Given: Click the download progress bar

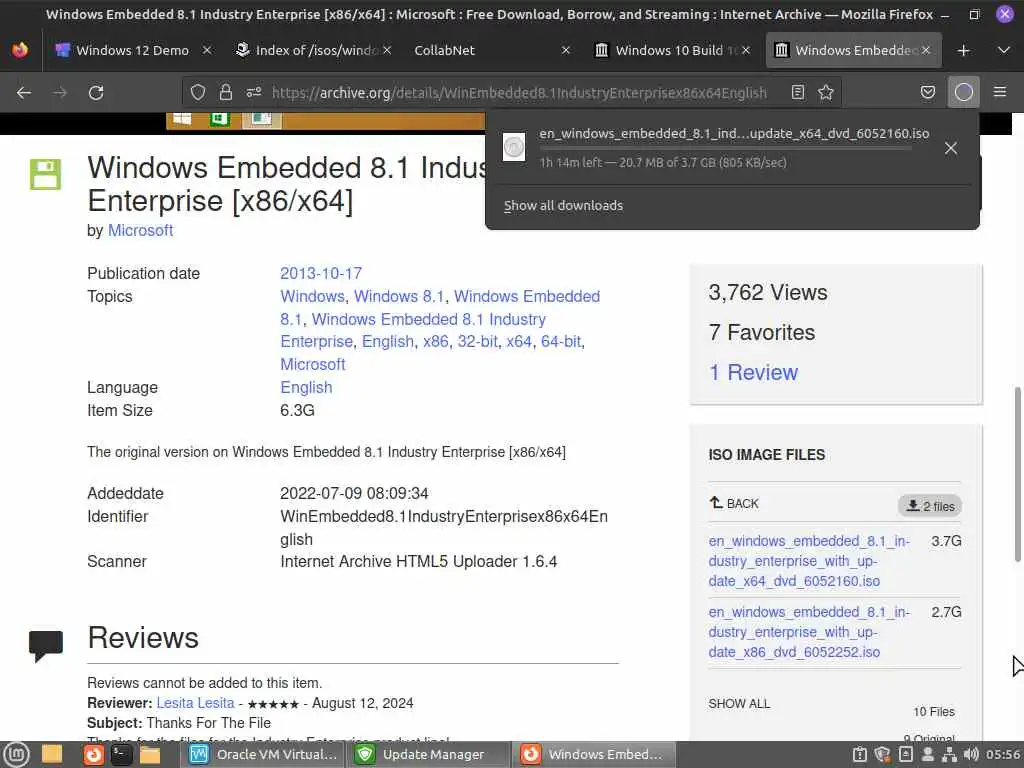Looking at the screenshot, I should [725, 148].
